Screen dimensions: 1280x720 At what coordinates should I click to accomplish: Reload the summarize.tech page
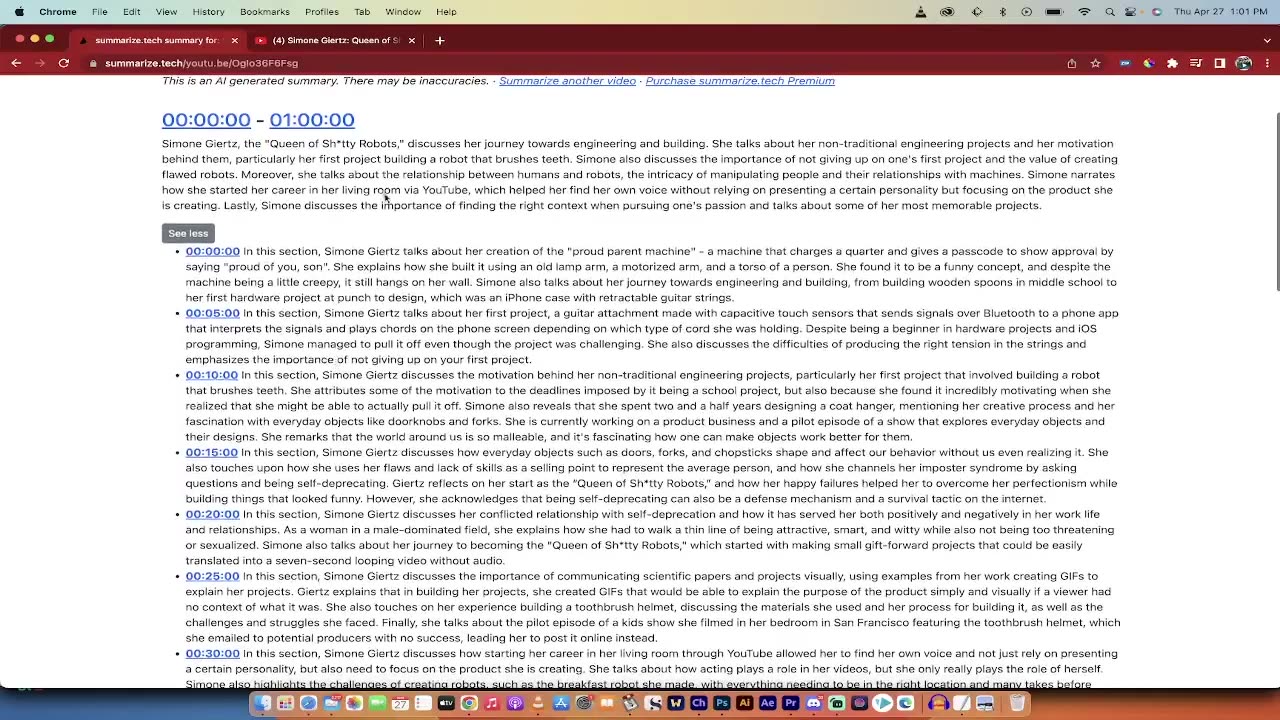(64, 63)
